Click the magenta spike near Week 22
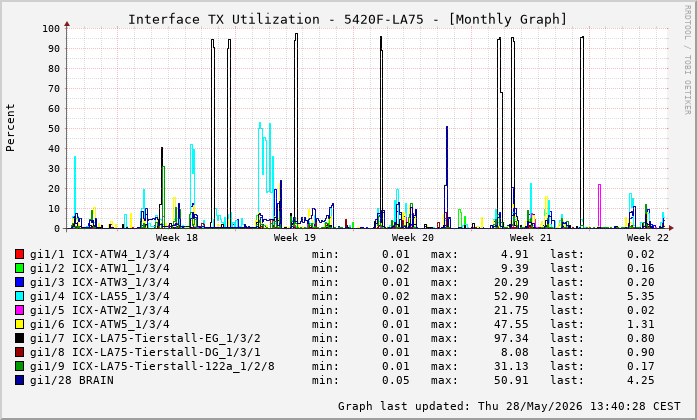 [599, 204]
